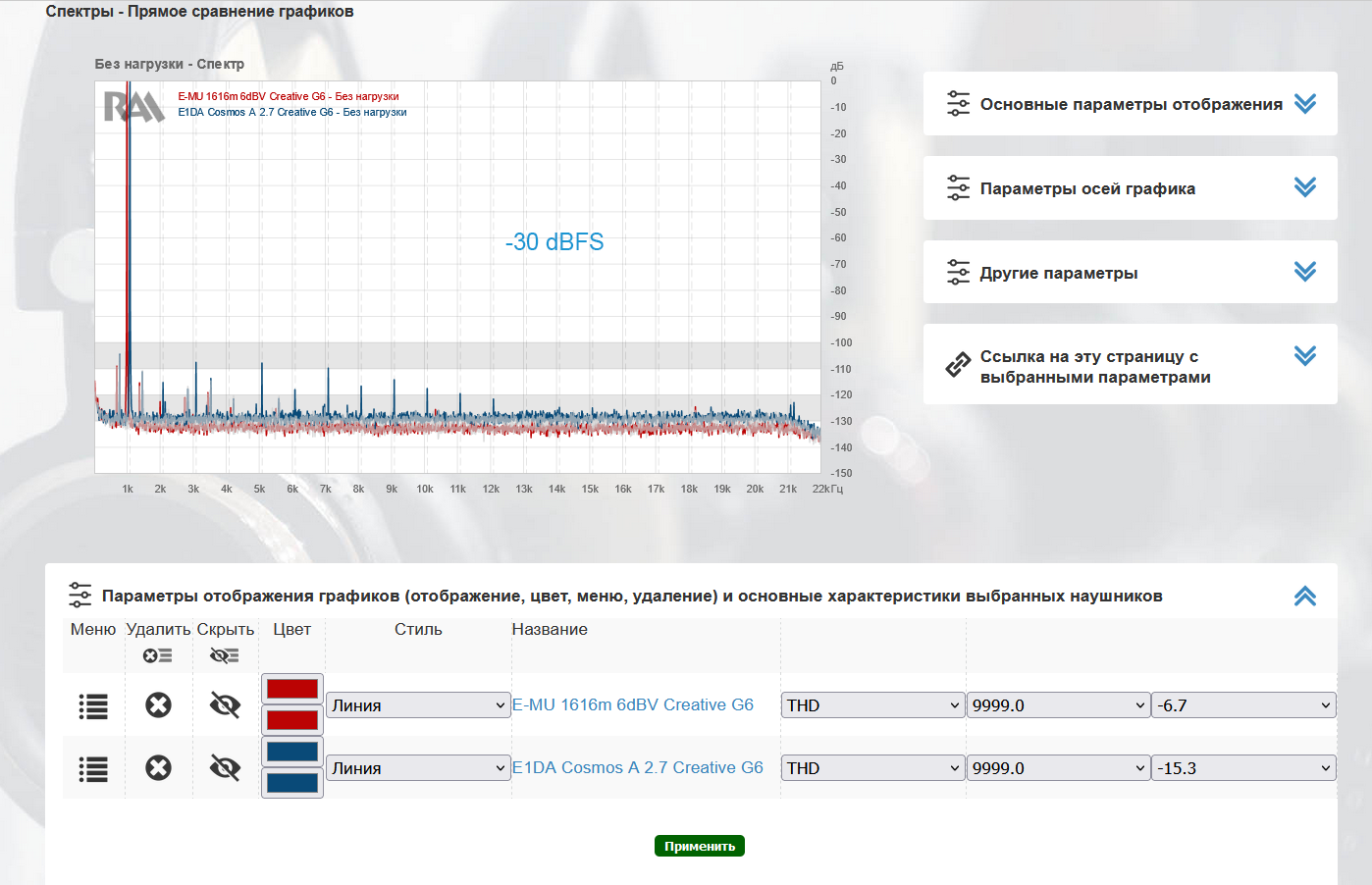Screen dimensions: 1372x885
Task: Open 9999.0 dropdown in E1DA Cosmos row
Action: click(1058, 768)
